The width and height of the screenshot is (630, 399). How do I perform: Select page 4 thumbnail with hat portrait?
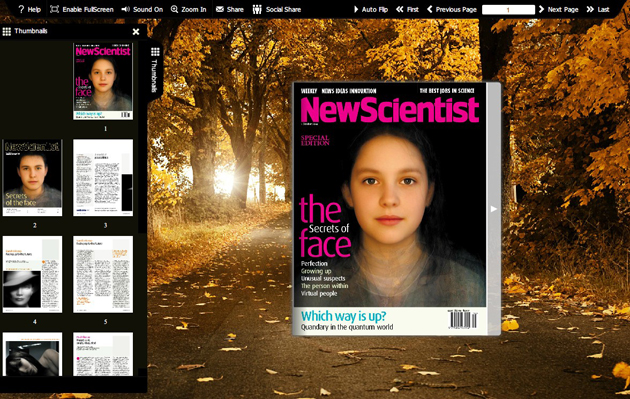click(32, 274)
